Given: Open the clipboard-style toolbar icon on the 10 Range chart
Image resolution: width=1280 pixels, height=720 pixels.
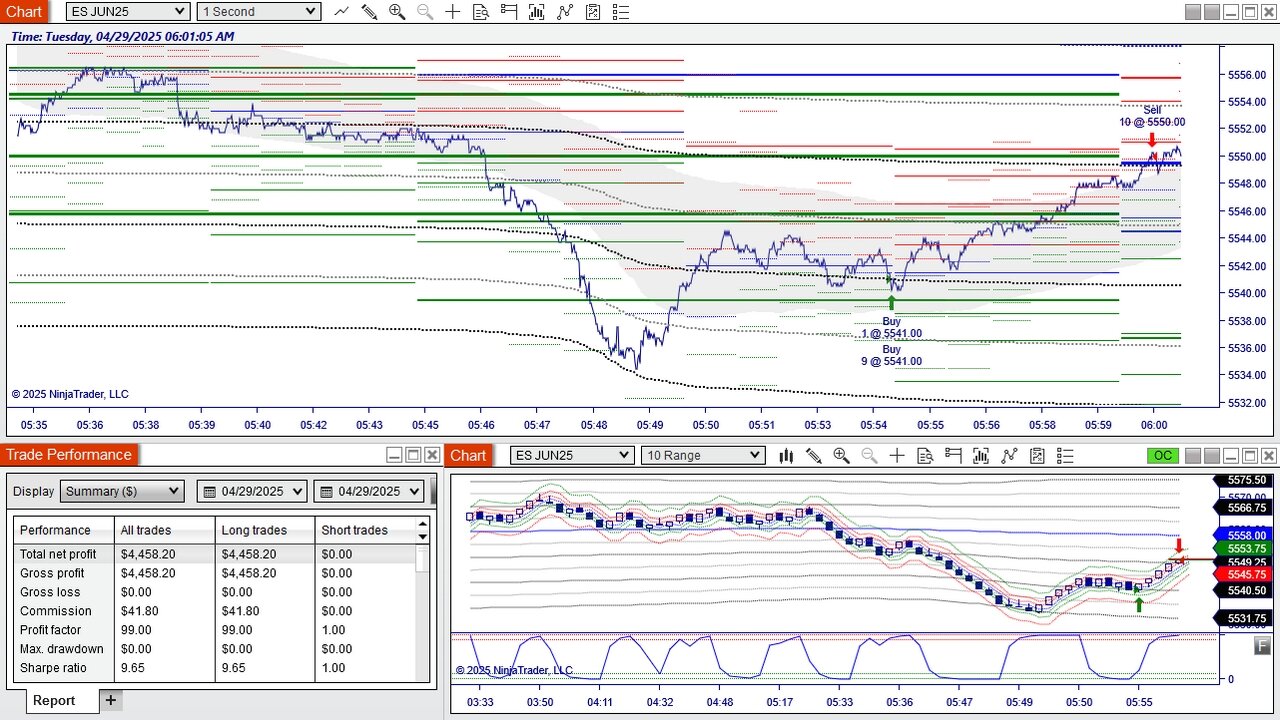Looking at the screenshot, I should (1037, 456).
